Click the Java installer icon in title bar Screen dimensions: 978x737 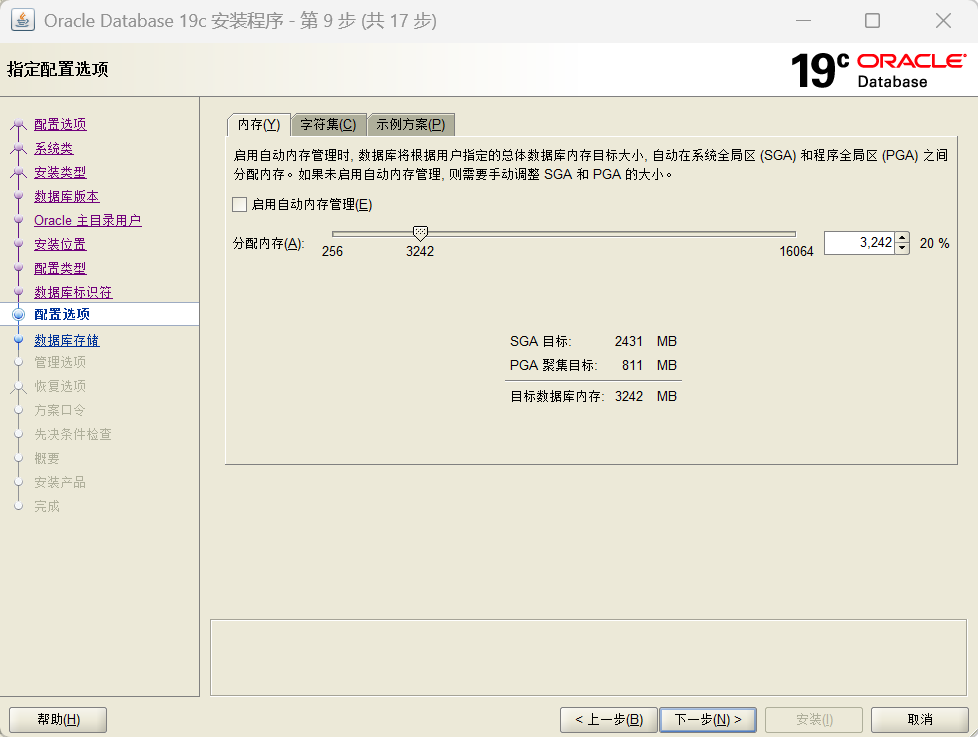point(22,21)
